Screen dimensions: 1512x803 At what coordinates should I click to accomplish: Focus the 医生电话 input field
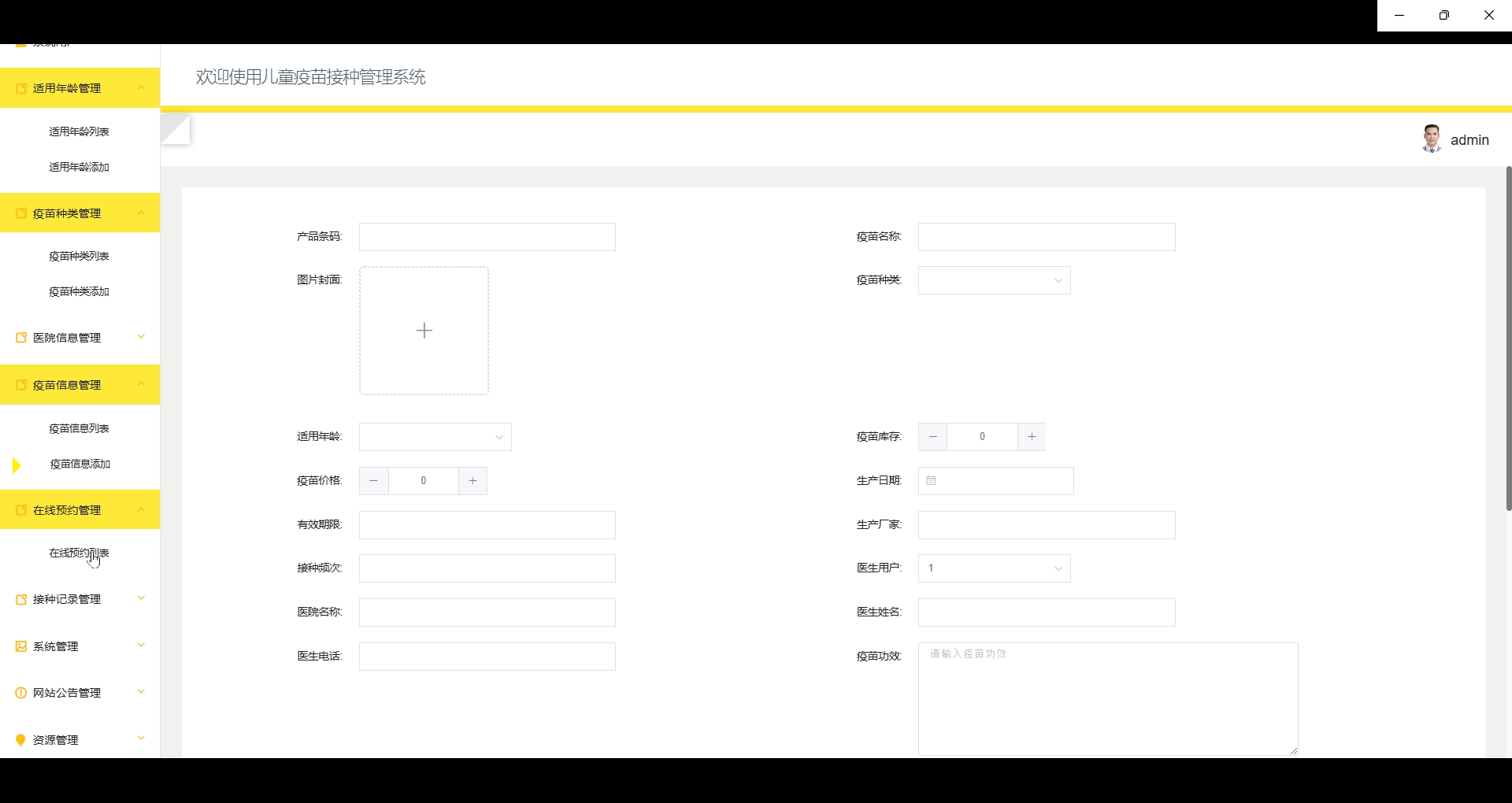pyautogui.click(x=487, y=657)
